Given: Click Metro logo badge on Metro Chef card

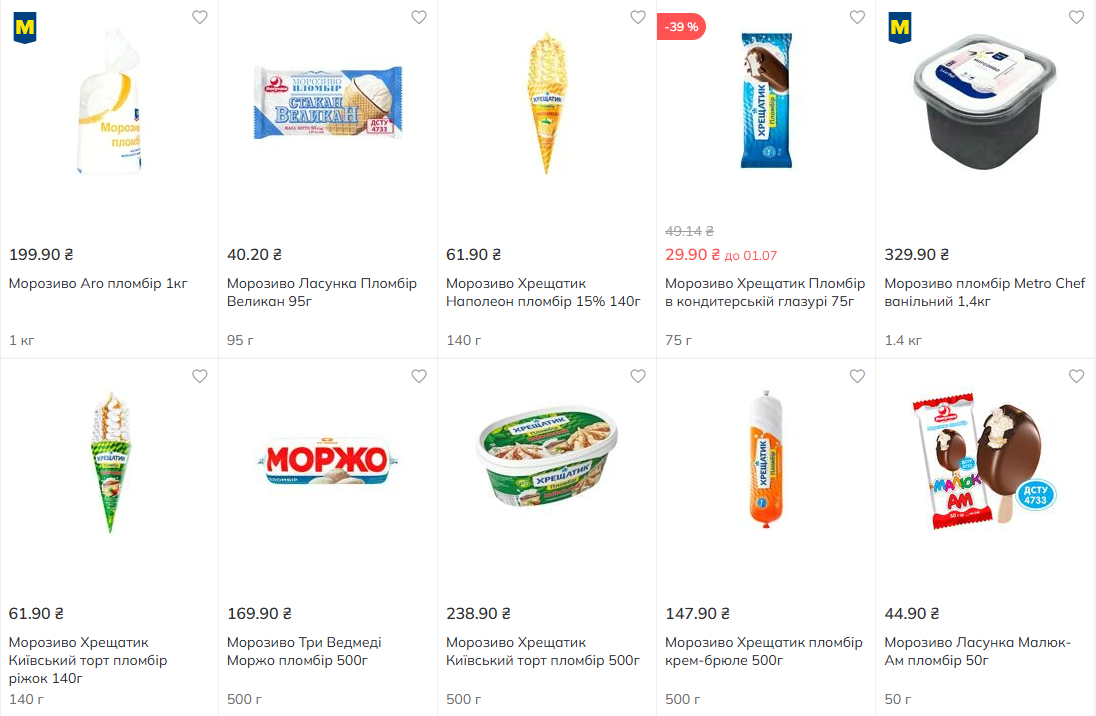Looking at the screenshot, I should (900, 28).
